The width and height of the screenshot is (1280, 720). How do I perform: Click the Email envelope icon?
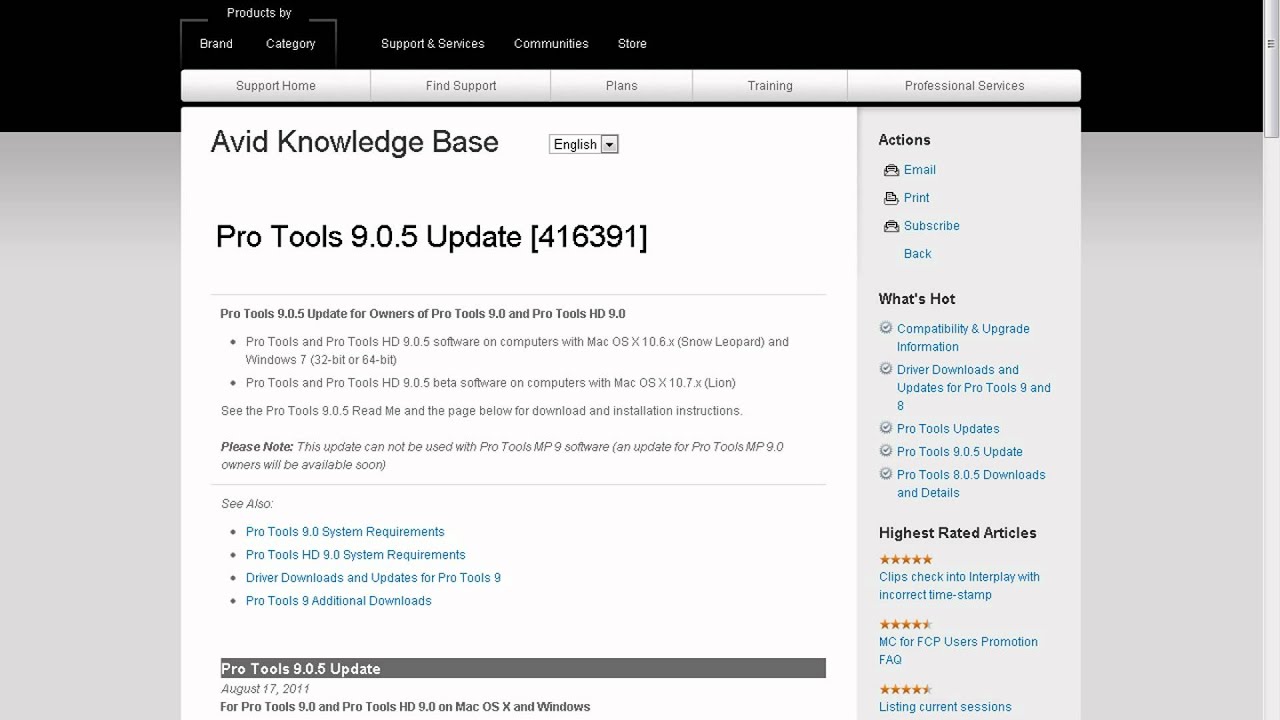tap(891, 170)
